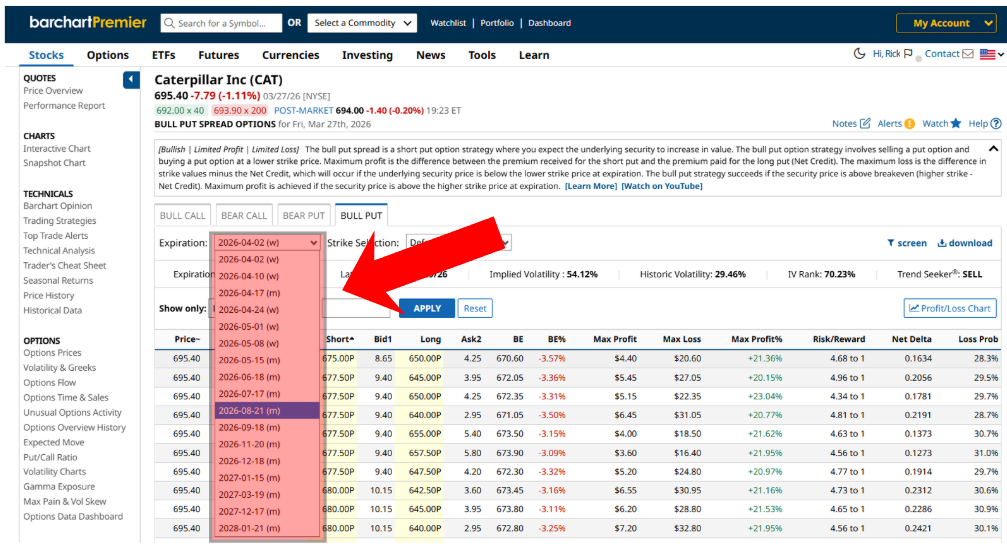
Task: Click the Reset button
Action: [x=475, y=308]
